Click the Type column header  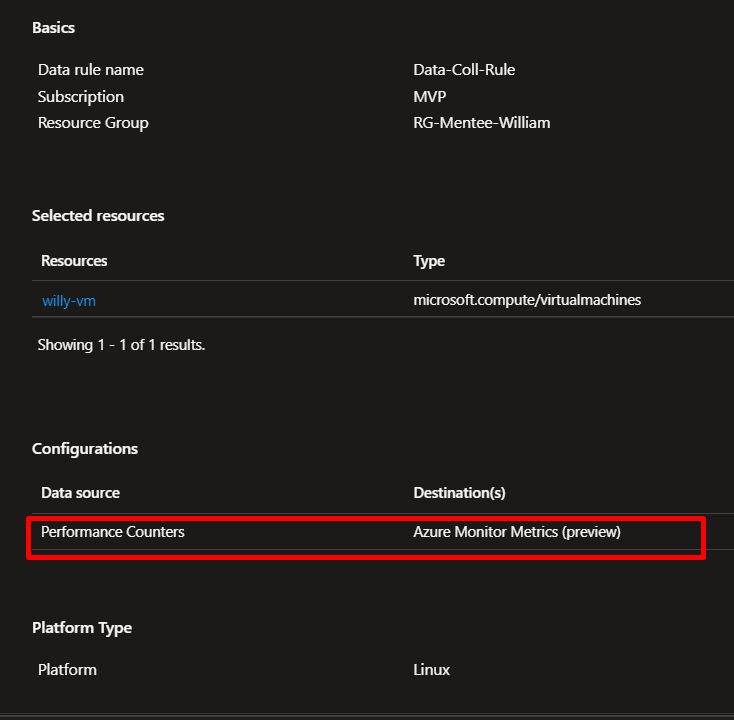(429, 261)
